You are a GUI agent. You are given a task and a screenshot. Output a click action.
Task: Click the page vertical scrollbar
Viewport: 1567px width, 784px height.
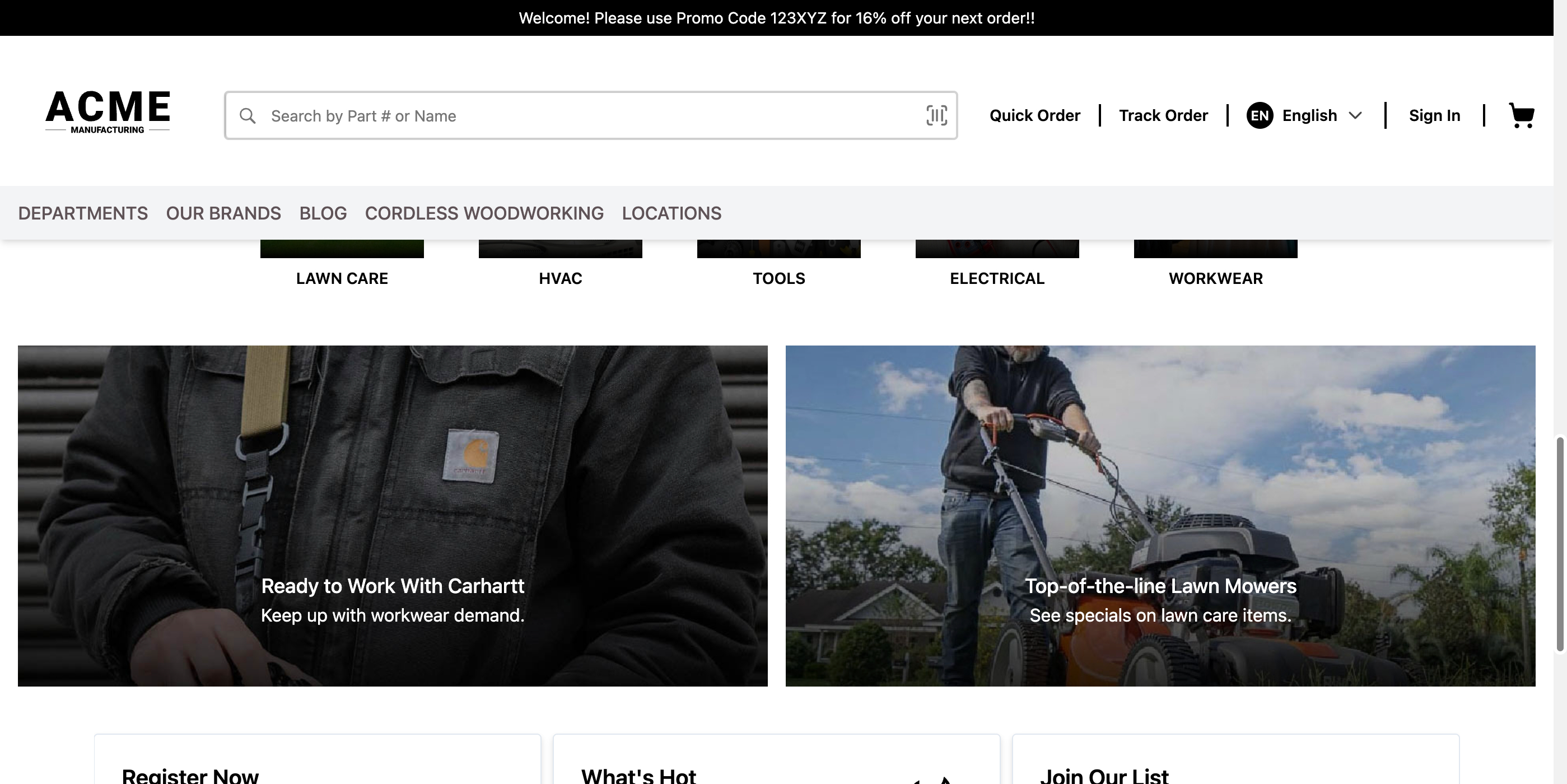click(1560, 544)
